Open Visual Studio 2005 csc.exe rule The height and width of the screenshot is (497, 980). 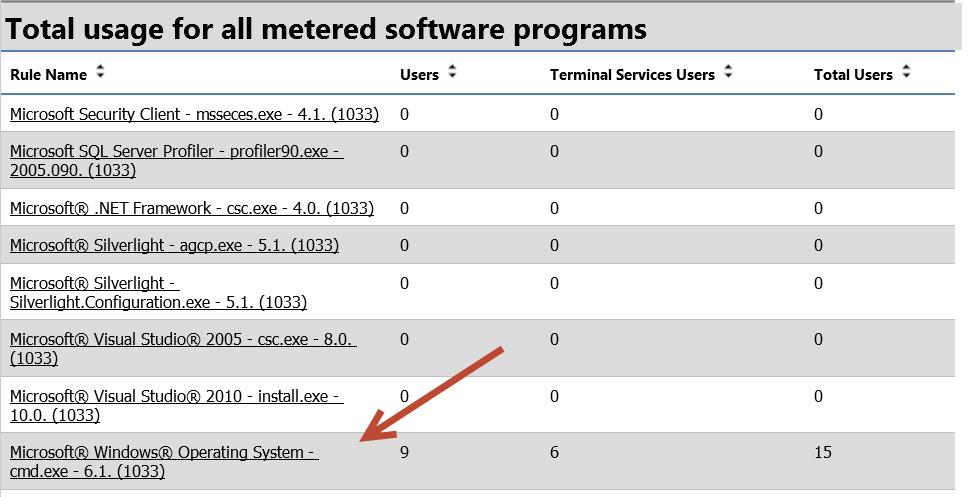coord(183,348)
